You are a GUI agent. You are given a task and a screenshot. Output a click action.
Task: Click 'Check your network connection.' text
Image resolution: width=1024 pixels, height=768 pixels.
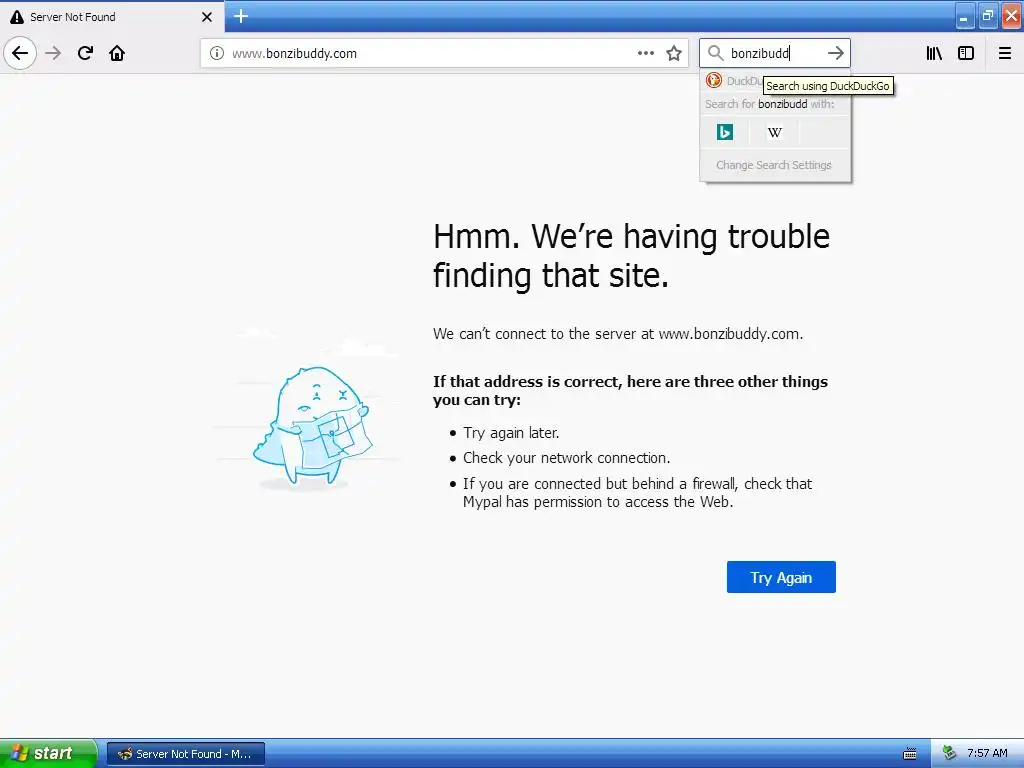pos(566,458)
